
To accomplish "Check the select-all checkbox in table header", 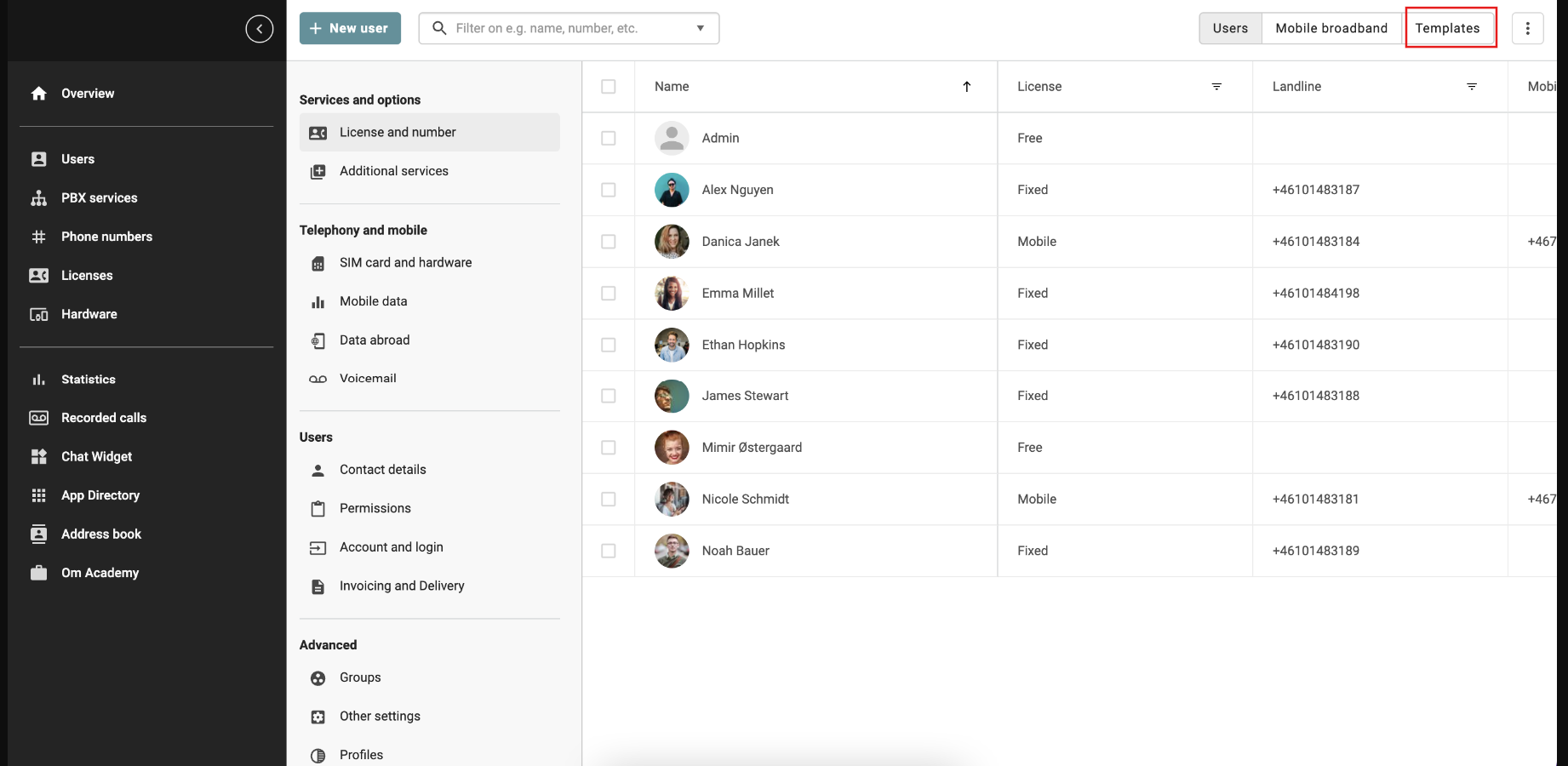I will (609, 86).
